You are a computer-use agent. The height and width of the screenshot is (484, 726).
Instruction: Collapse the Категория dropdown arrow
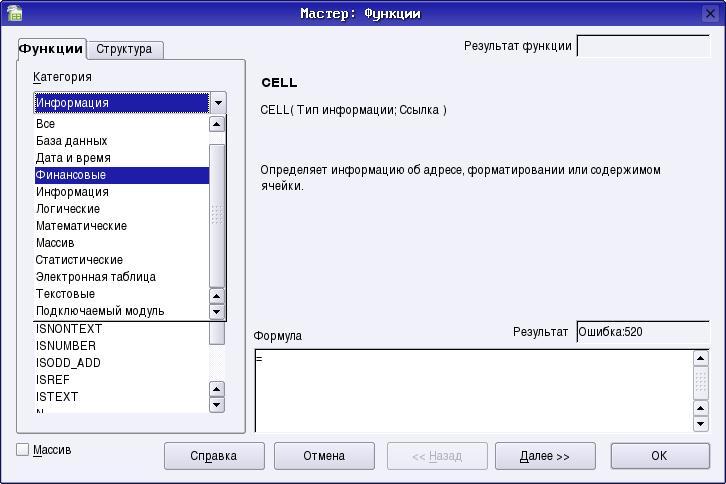click(x=218, y=103)
